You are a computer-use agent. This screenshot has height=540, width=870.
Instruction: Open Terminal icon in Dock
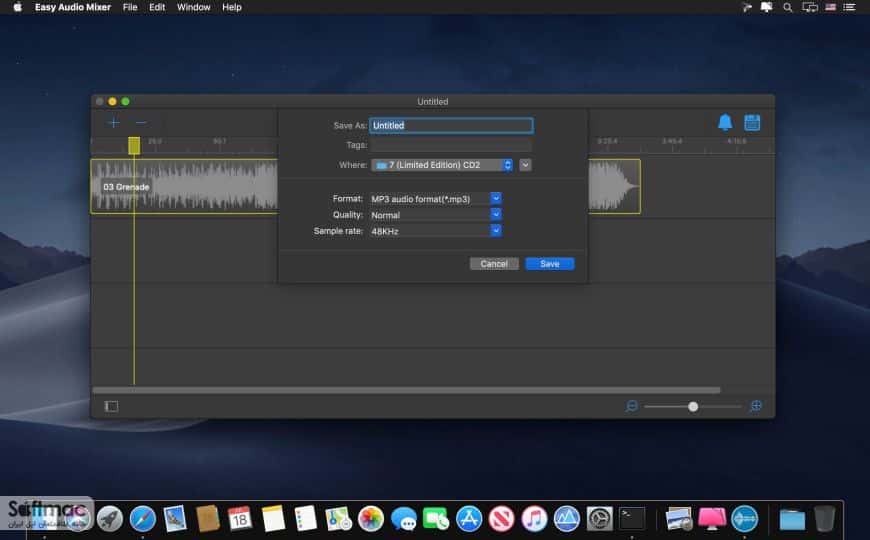pos(632,518)
